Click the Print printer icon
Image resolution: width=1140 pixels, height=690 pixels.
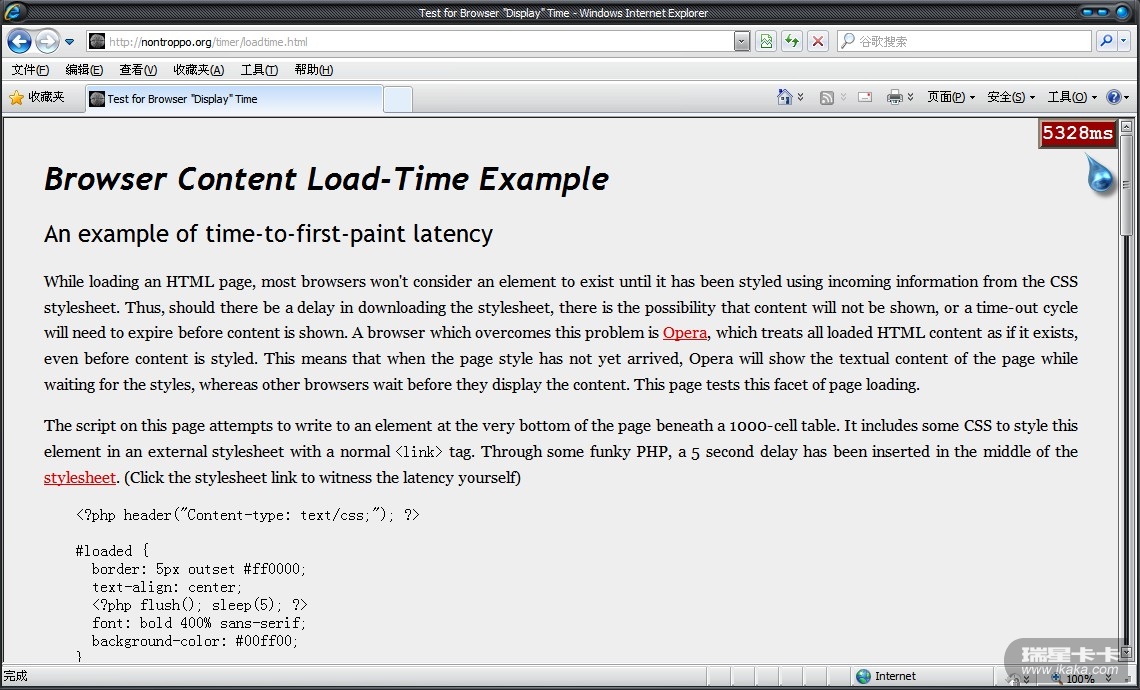coord(895,97)
